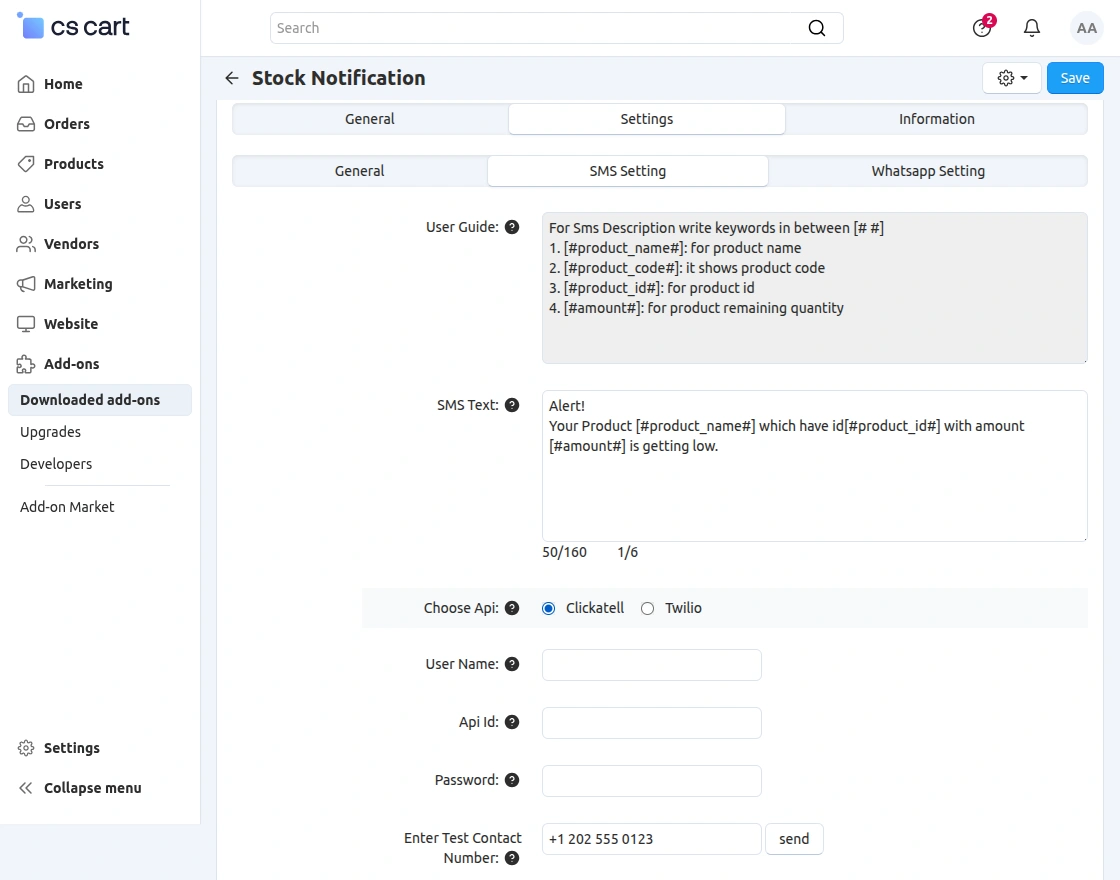Select the Twilio radio button
This screenshot has height=880, width=1120.
647,608
